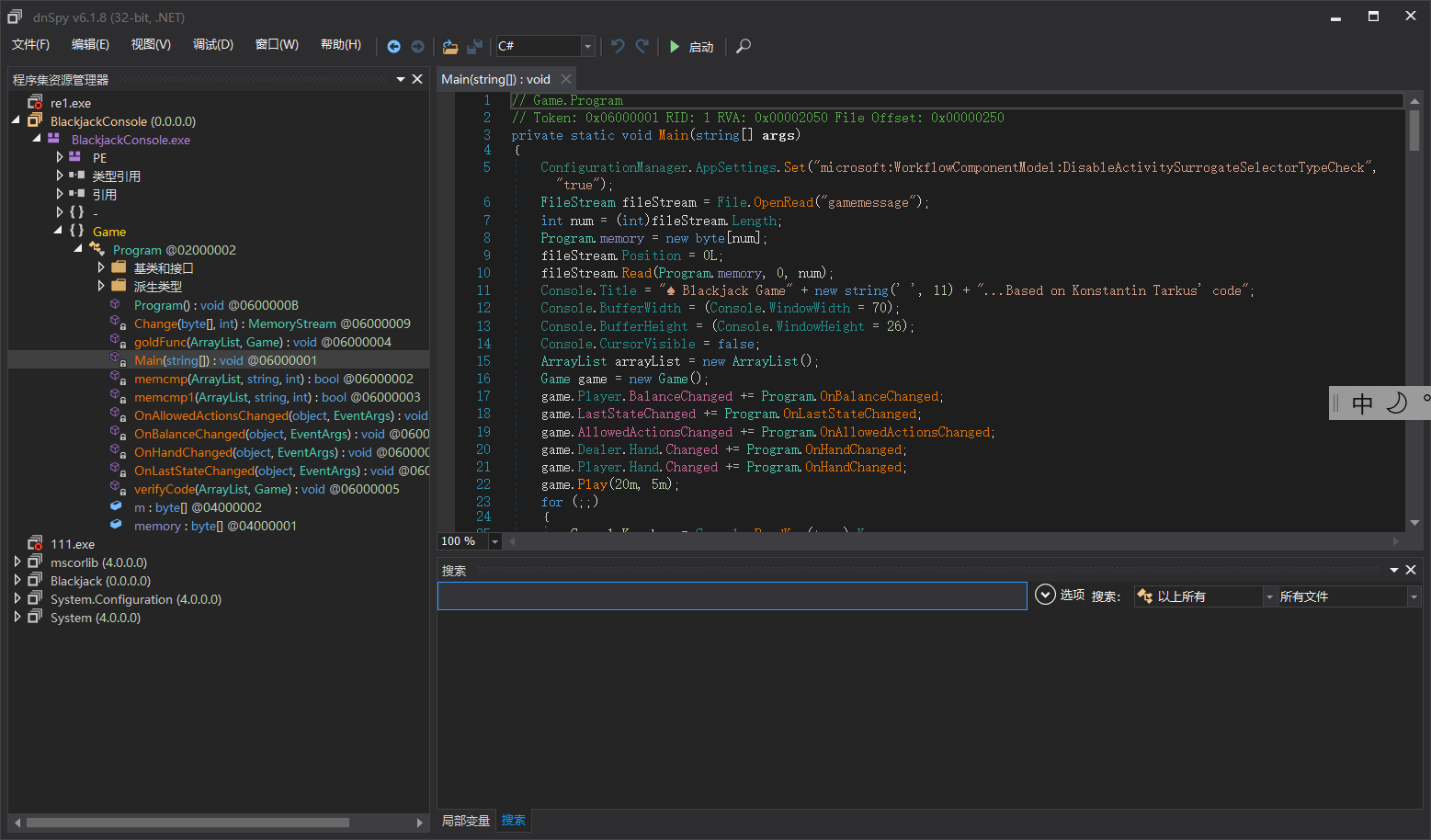Collapse the Game namespace node
The width and height of the screenshot is (1431, 840).
pos(59,231)
